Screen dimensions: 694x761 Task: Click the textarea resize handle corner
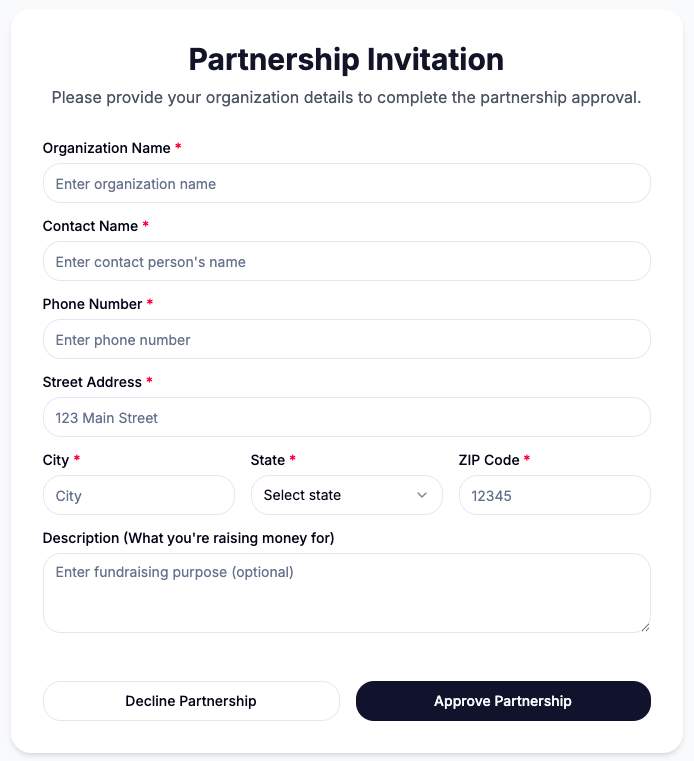tap(645, 627)
